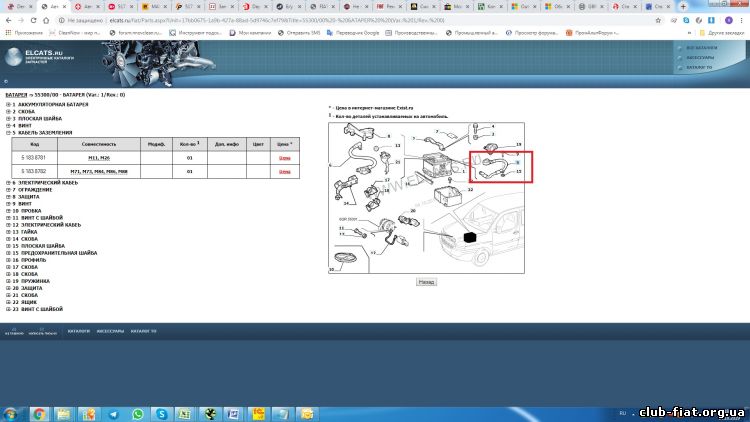This screenshot has width=750, height=422.
Task: Click КАТАЛОГИ in the footer bar
Action: pos(78,331)
